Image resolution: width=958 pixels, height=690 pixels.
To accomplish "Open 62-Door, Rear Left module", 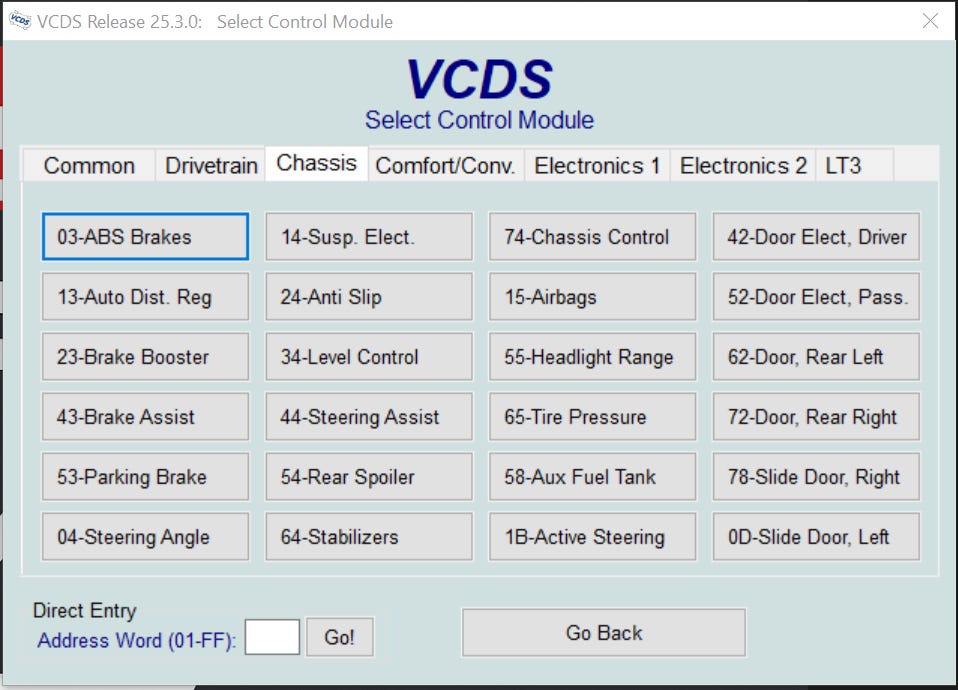I will [x=816, y=356].
